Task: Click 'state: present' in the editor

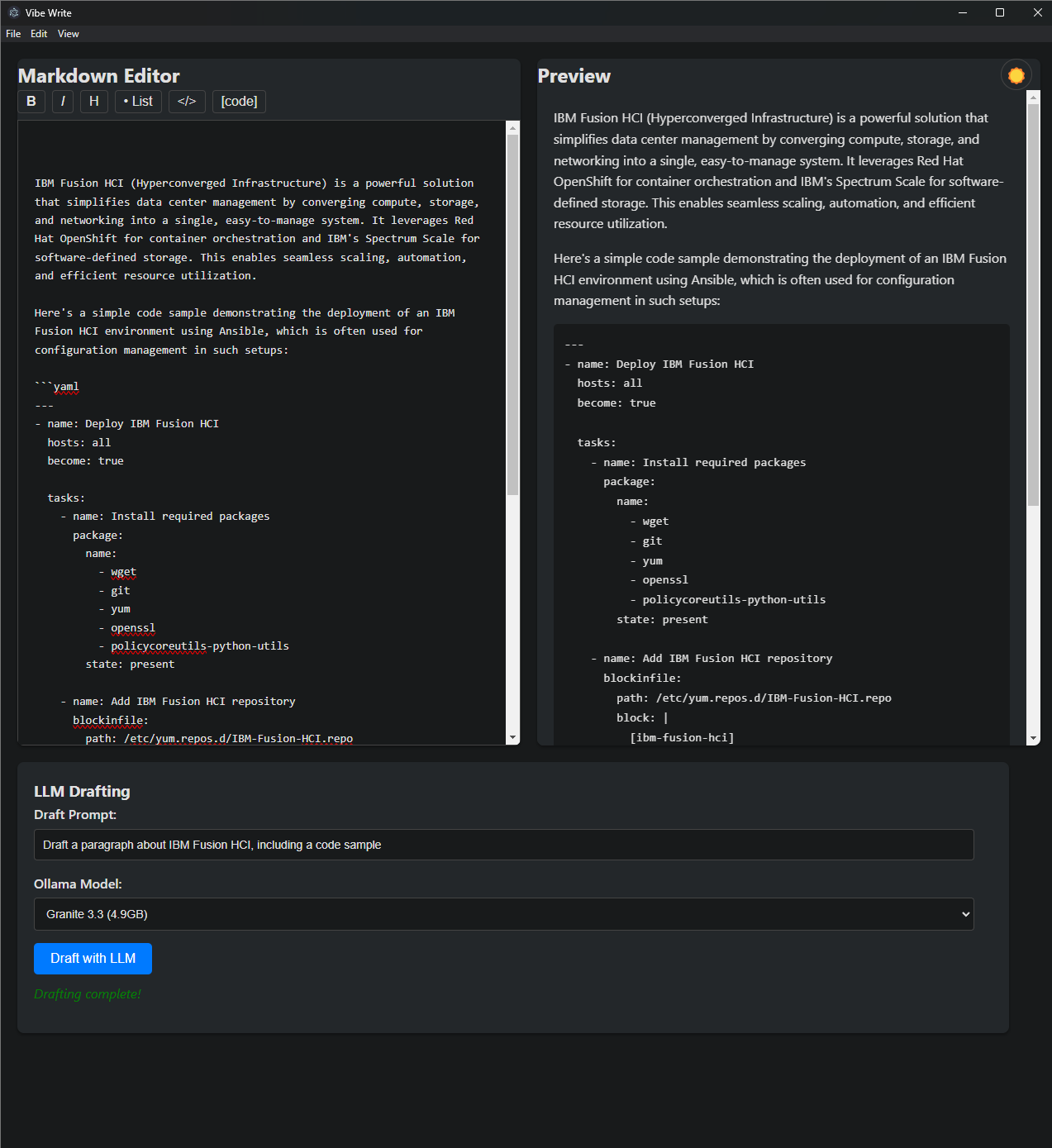Action: pos(130,665)
